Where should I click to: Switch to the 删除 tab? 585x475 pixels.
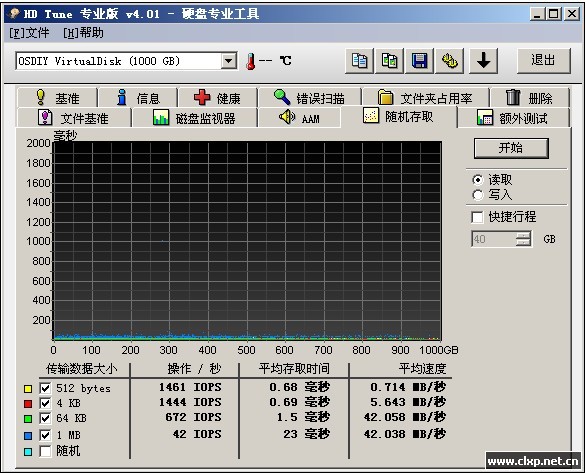(530, 98)
